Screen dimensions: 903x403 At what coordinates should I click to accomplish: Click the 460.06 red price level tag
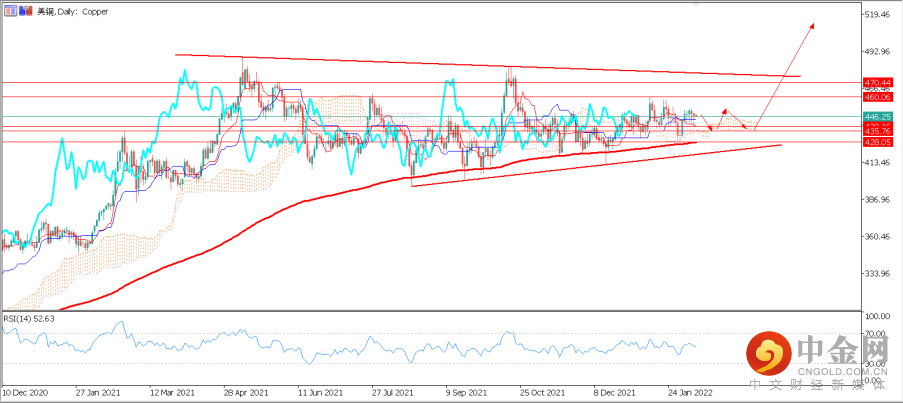point(878,97)
